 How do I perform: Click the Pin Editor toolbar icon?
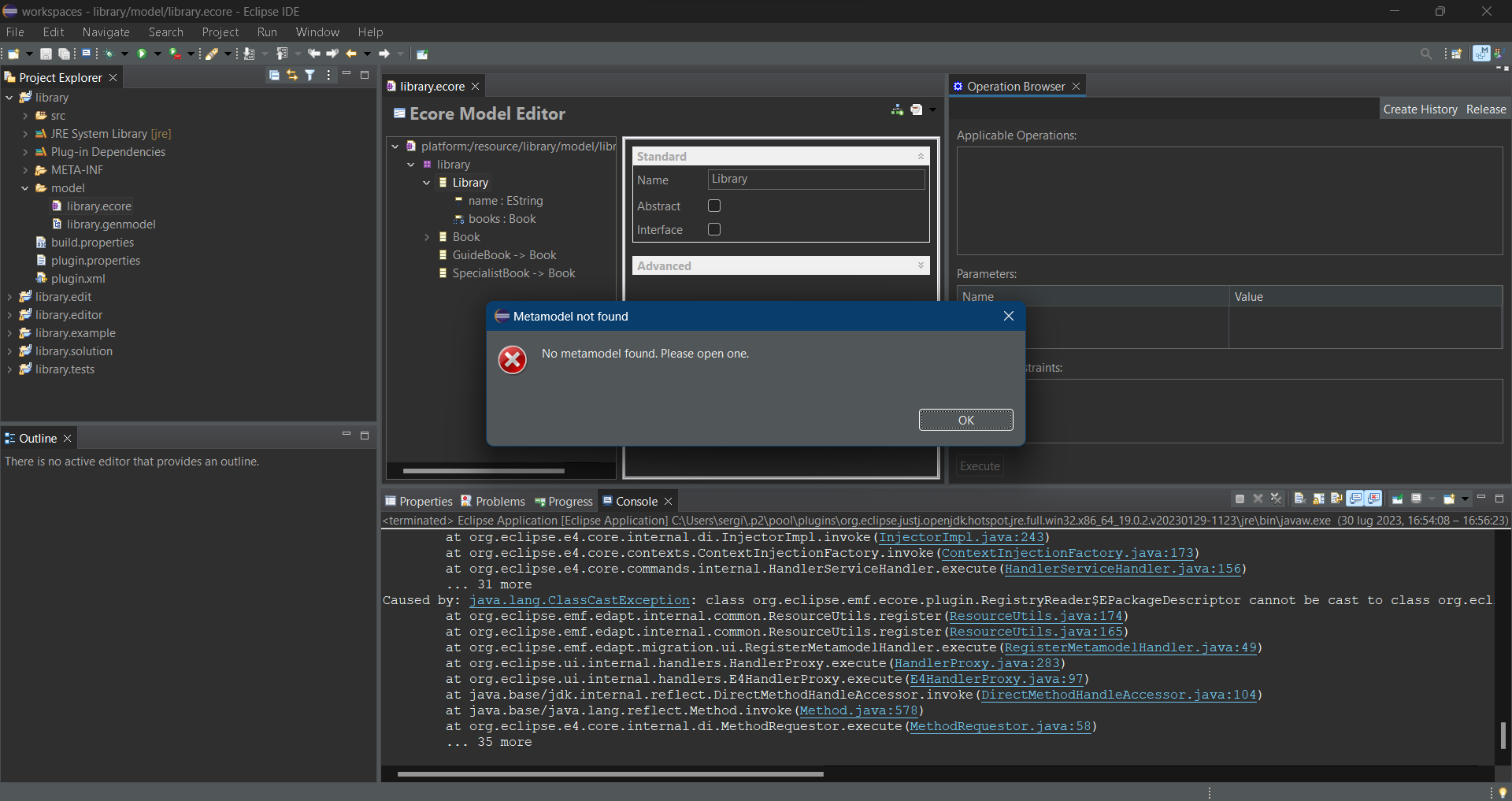[x=422, y=54]
